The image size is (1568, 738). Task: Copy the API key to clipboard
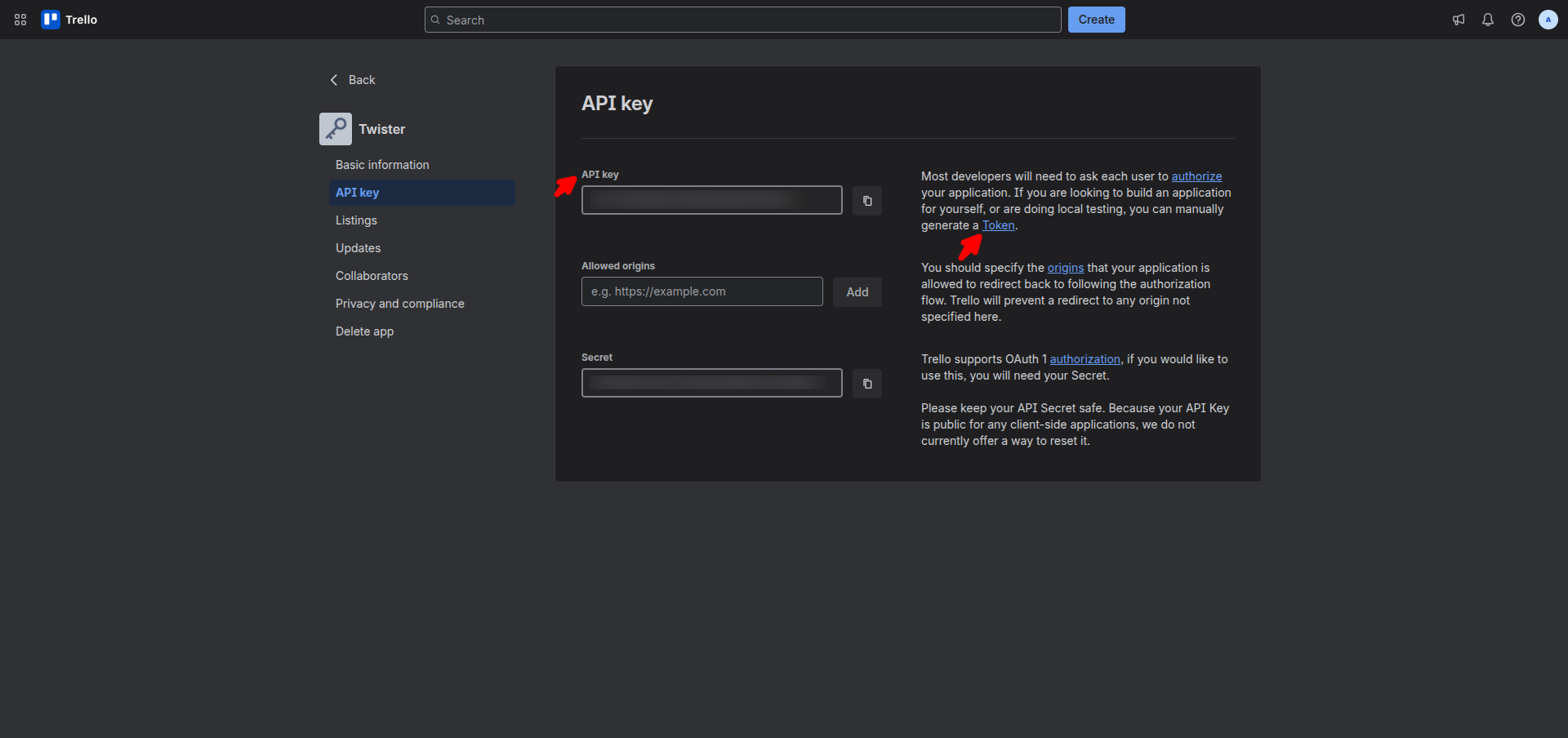tap(867, 201)
